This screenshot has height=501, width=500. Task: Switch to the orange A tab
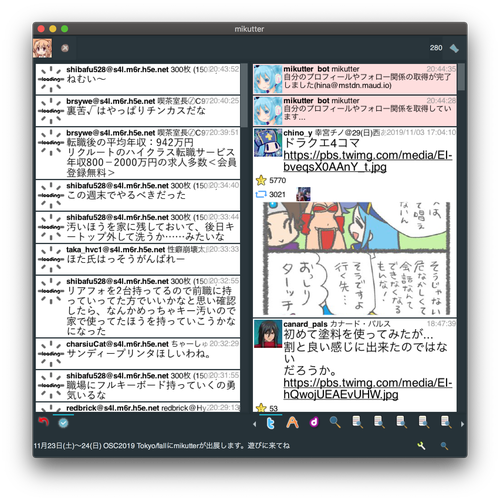coord(292,423)
